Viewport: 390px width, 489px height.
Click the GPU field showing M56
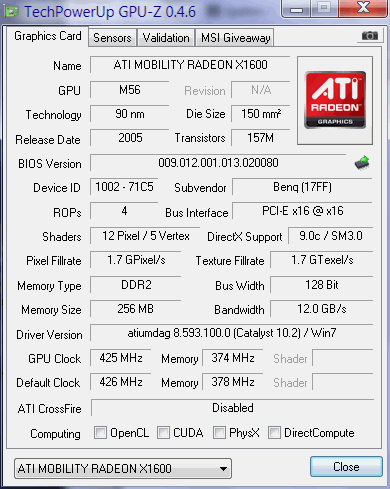(130, 90)
